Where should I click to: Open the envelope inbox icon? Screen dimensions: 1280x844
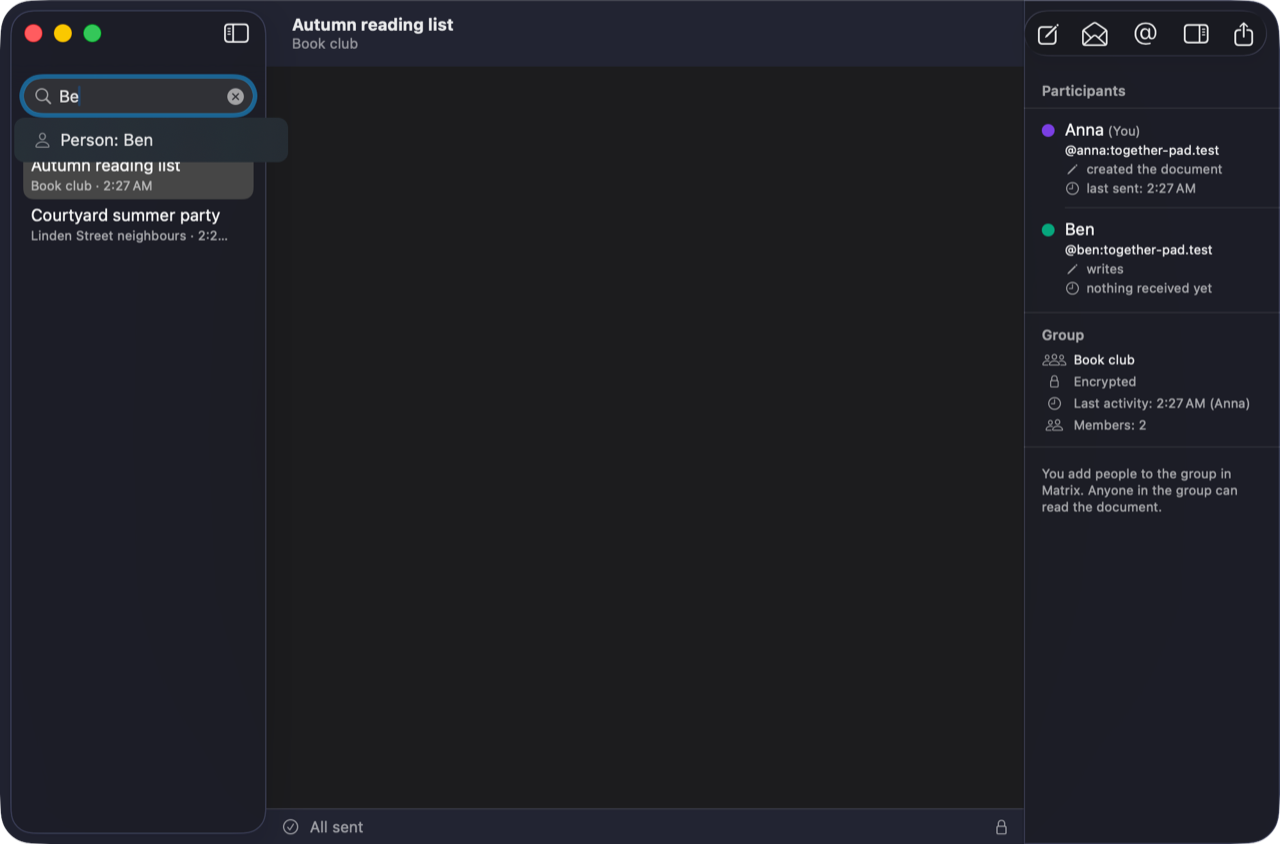pyautogui.click(x=1095, y=35)
